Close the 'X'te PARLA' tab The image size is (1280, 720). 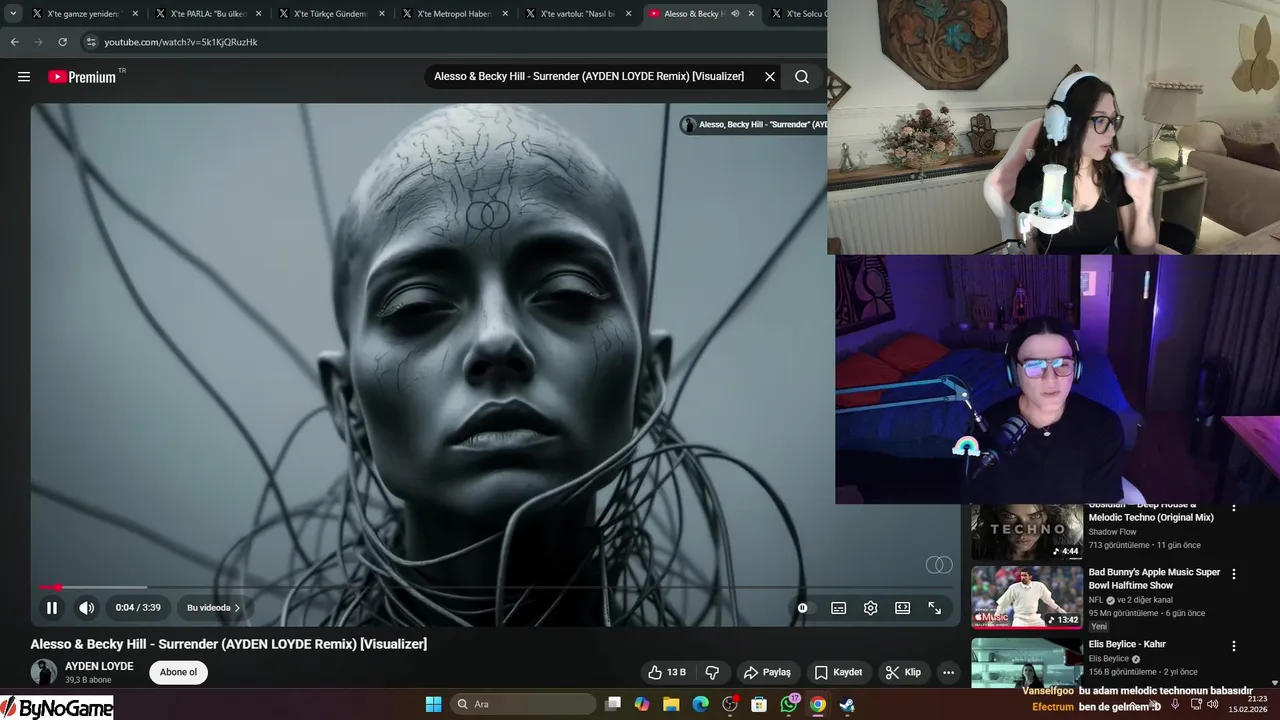[259, 14]
